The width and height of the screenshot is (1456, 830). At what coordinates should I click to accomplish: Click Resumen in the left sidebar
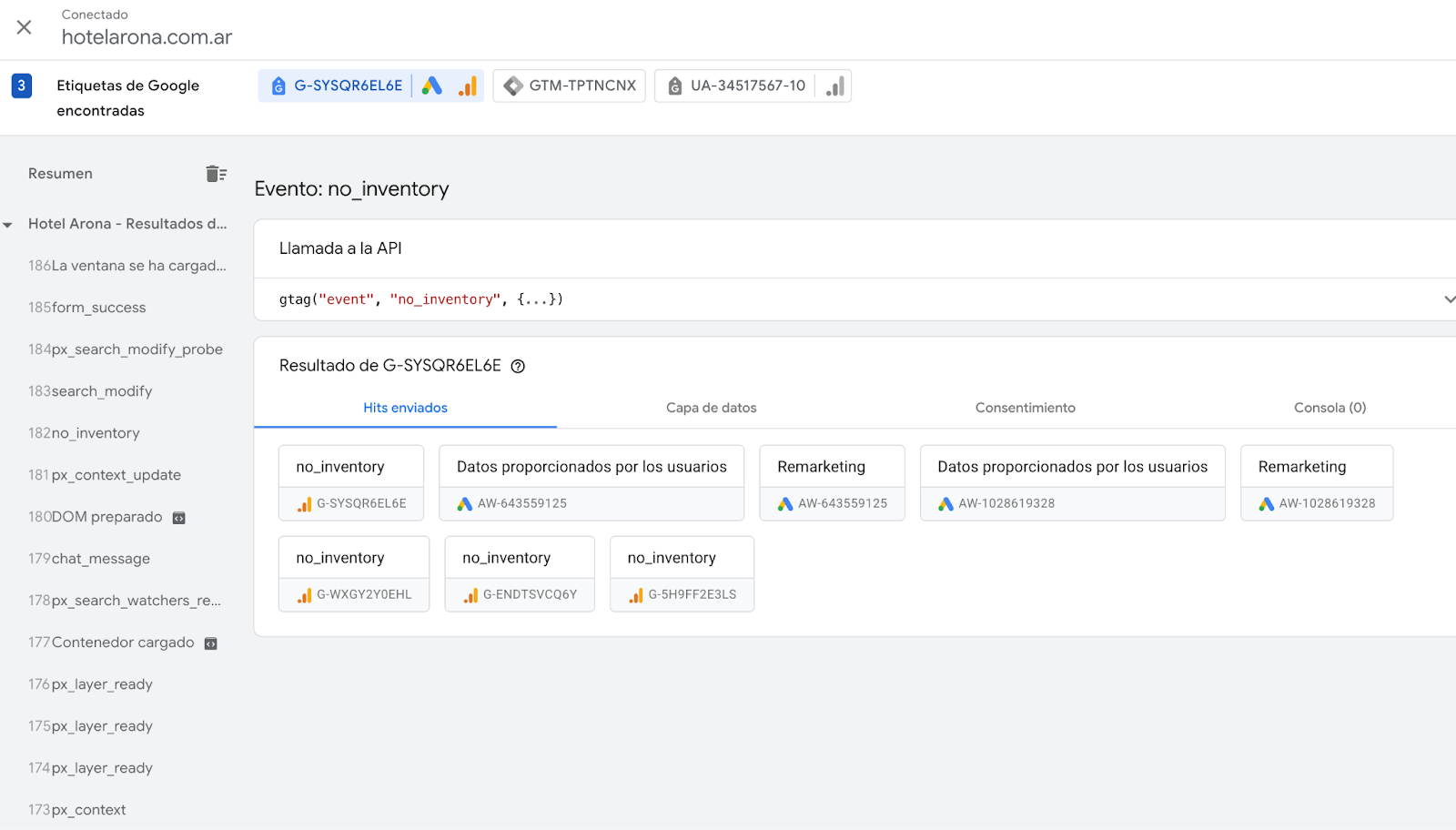[x=60, y=174]
